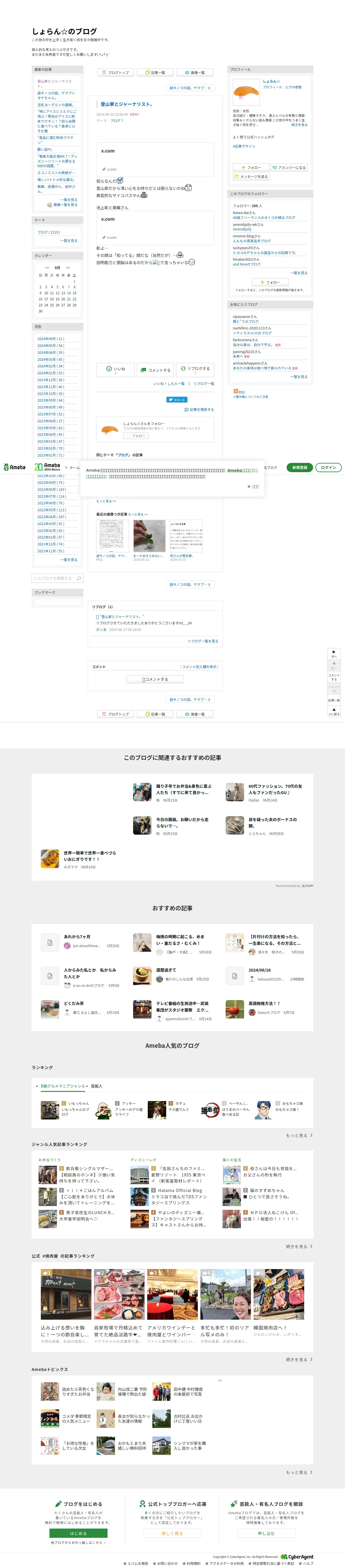
Task: Click wide コメントする button in comment section
Action: [x=155, y=679]
